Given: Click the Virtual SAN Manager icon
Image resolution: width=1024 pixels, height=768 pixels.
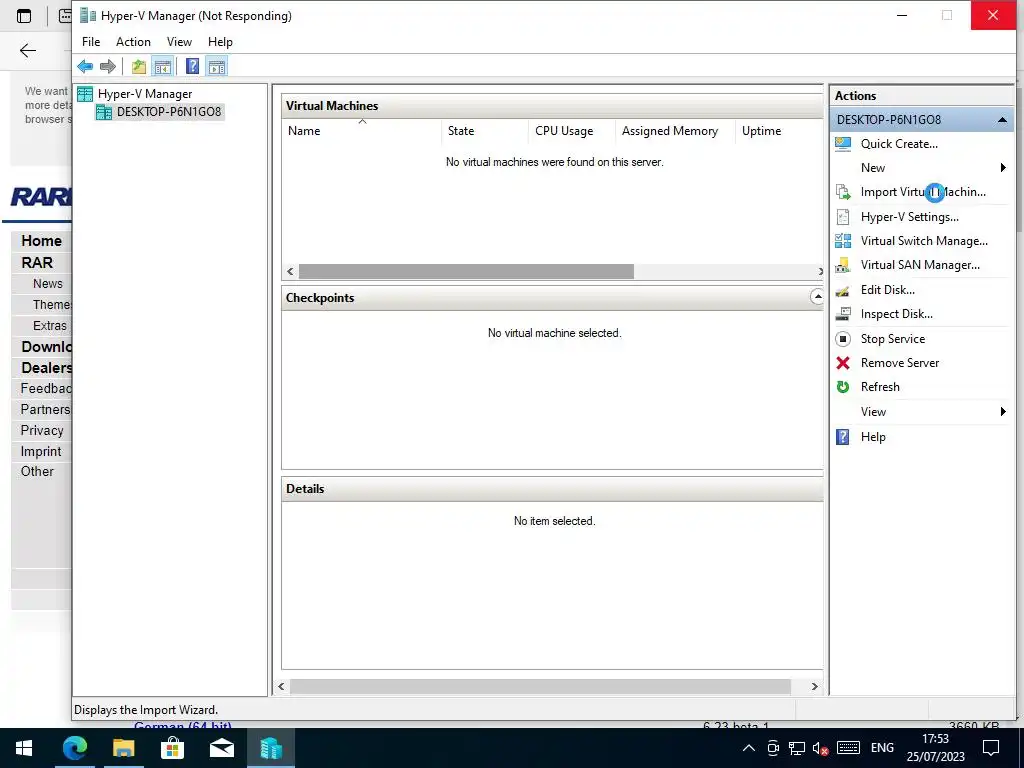Looking at the screenshot, I should point(843,265).
